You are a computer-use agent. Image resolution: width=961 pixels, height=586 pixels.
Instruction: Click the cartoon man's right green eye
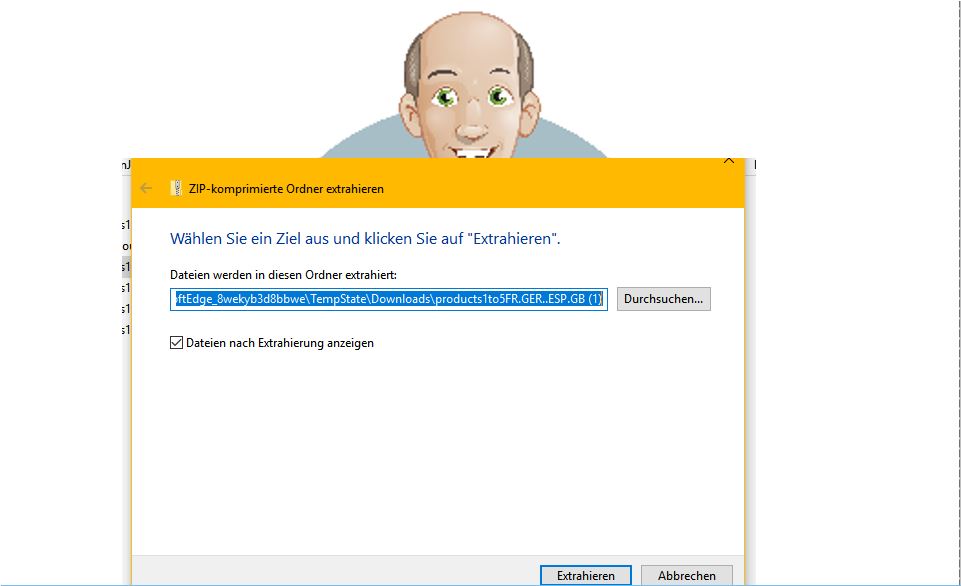499,96
